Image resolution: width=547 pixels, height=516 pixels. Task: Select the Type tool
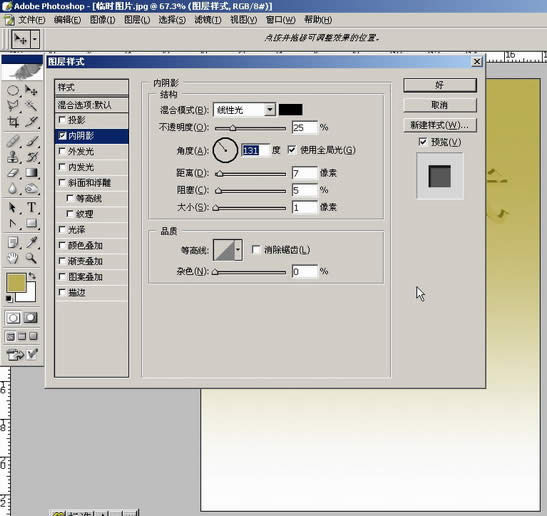[31, 207]
